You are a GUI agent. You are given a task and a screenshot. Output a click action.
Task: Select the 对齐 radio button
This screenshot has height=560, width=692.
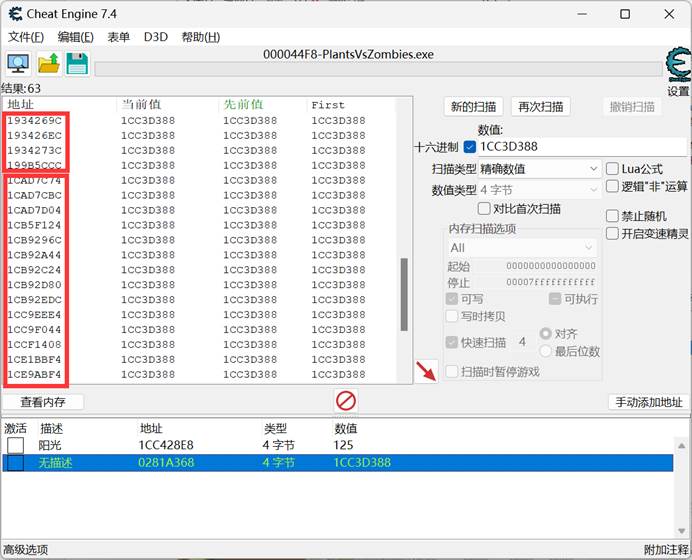546,334
